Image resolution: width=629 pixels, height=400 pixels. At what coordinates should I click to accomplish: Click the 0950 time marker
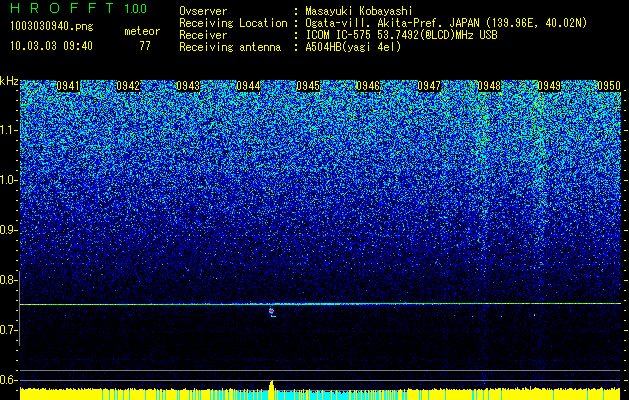click(x=609, y=86)
